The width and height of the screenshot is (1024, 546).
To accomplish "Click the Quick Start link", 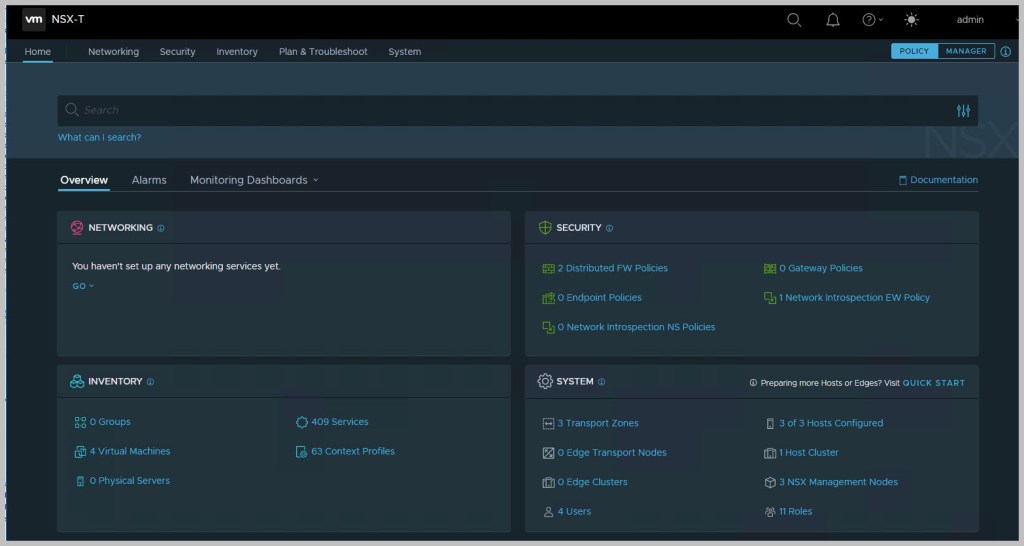I will pos(933,383).
